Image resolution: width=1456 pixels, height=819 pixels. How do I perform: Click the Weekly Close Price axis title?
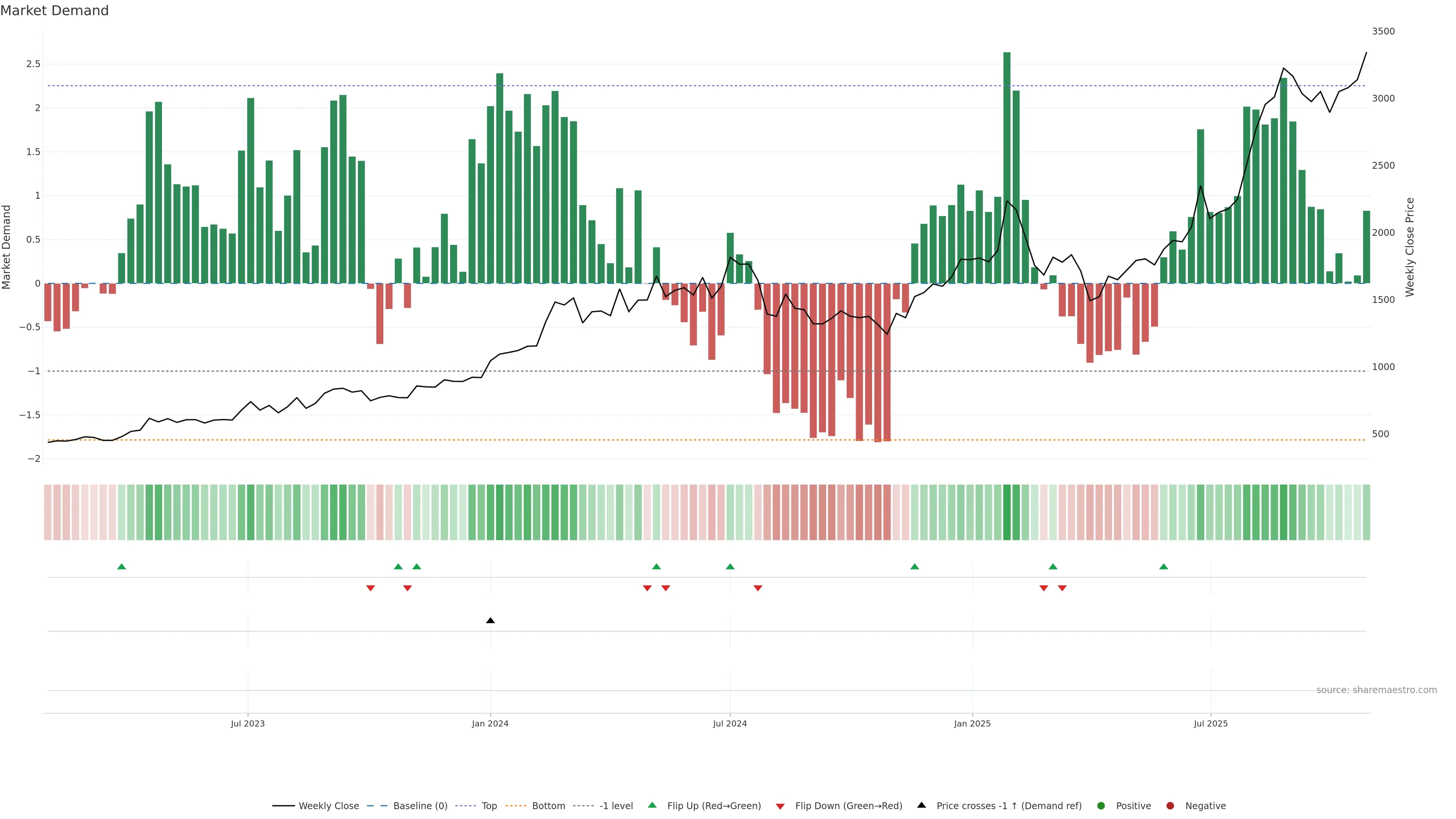(x=1410, y=247)
